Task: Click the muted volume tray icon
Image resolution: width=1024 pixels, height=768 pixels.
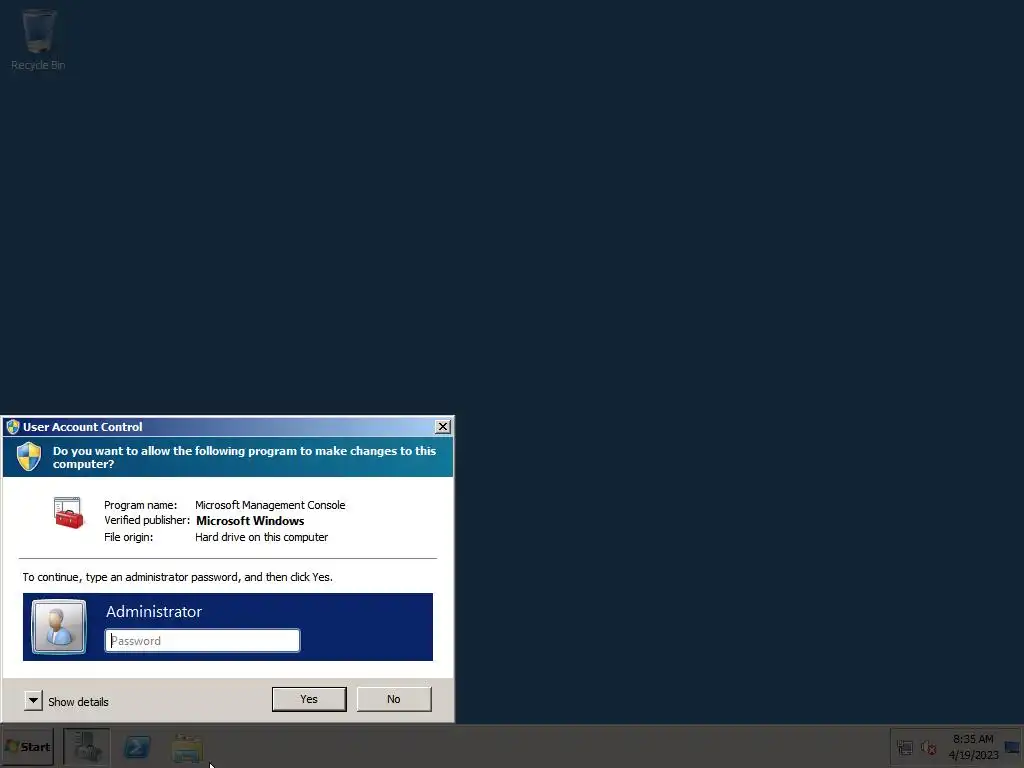Action: 928,748
